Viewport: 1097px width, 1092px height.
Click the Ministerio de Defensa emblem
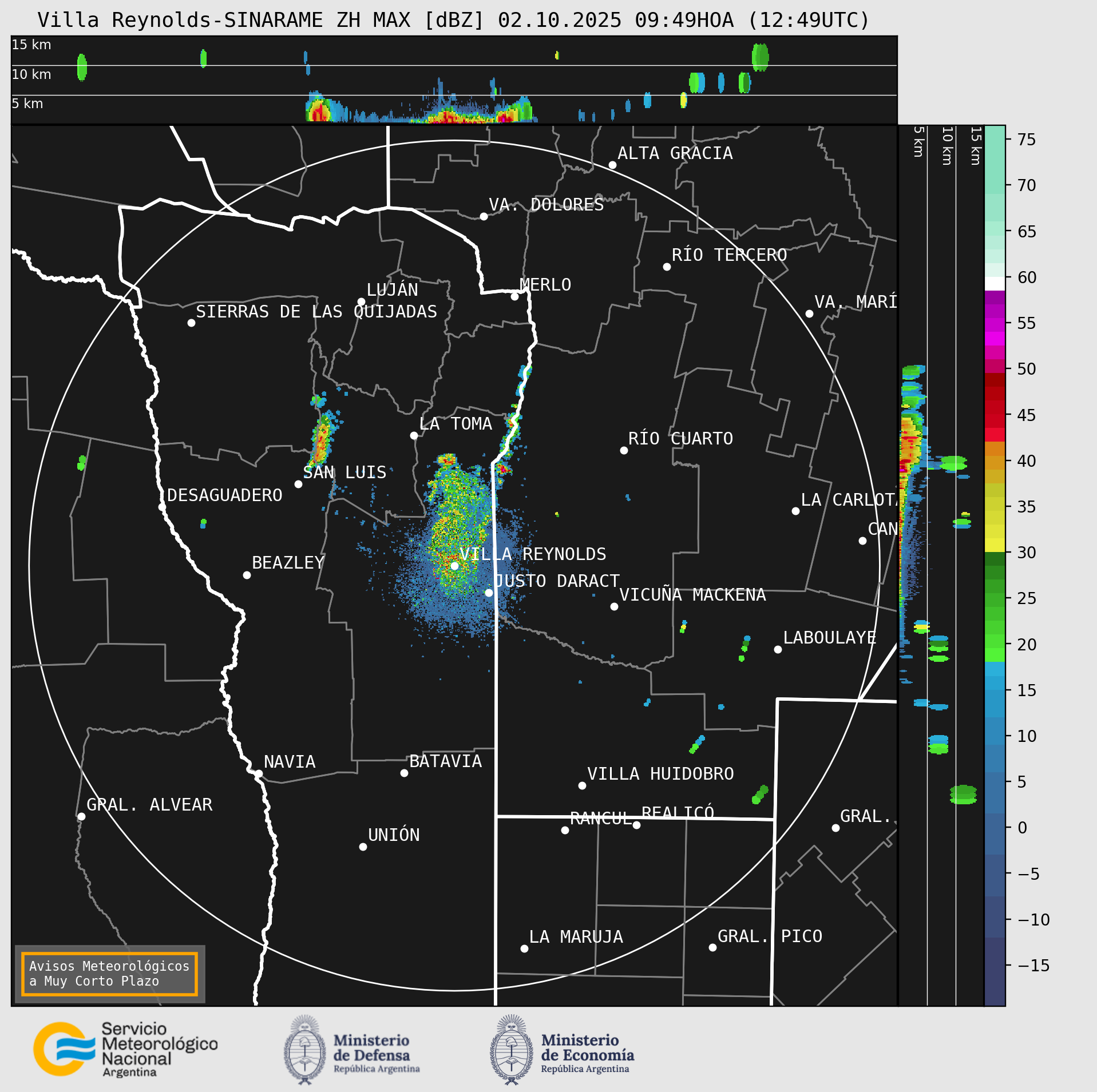tap(305, 1050)
